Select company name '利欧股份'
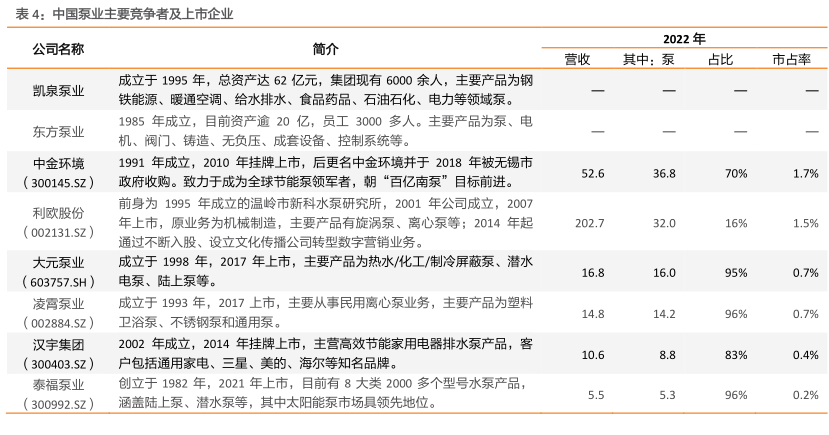The width and height of the screenshot is (829, 435). pyautogui.click(x=58, y=213)
